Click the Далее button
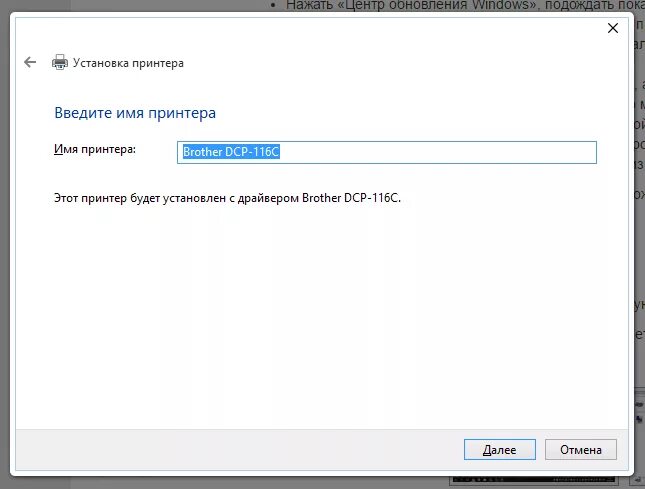 (499, 450)
